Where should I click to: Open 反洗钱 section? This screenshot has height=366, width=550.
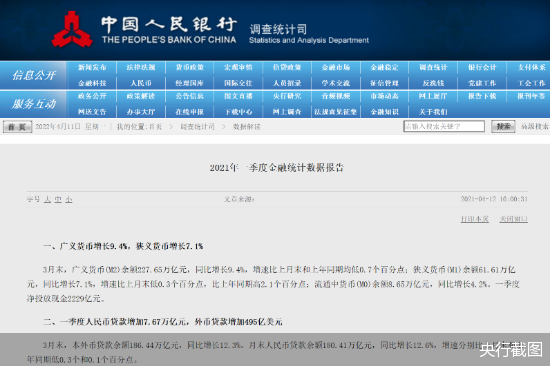point(433,83)
